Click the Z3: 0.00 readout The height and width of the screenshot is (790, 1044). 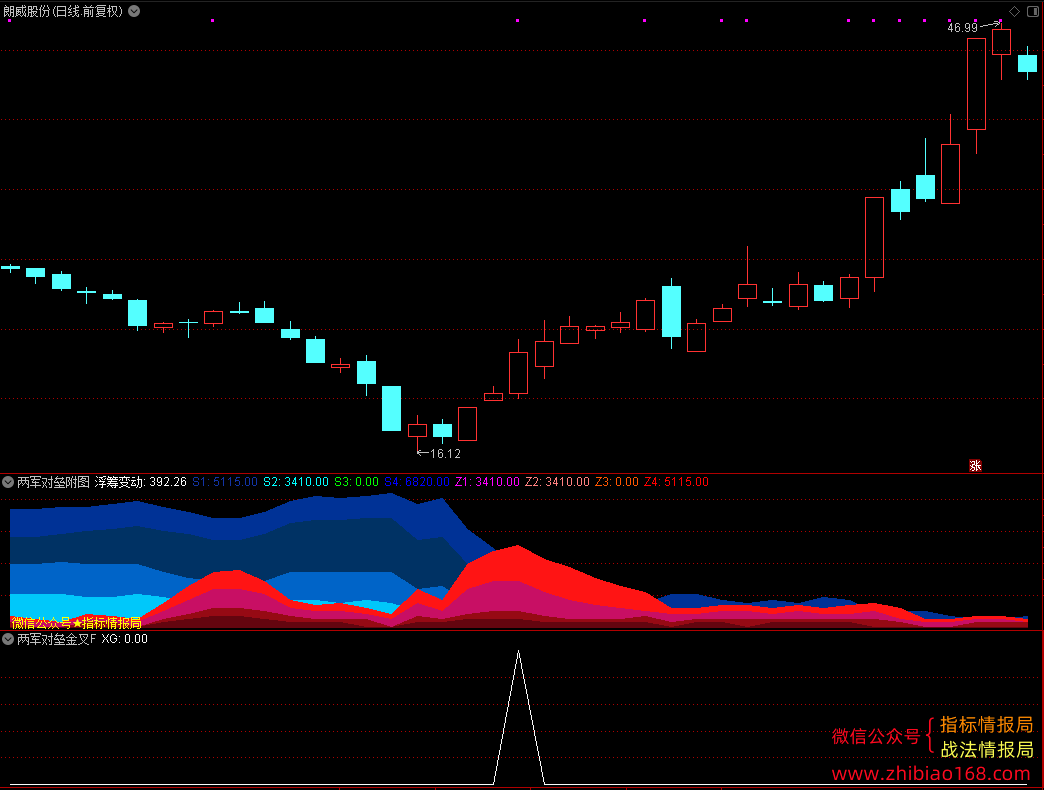(x=617, y=482)
